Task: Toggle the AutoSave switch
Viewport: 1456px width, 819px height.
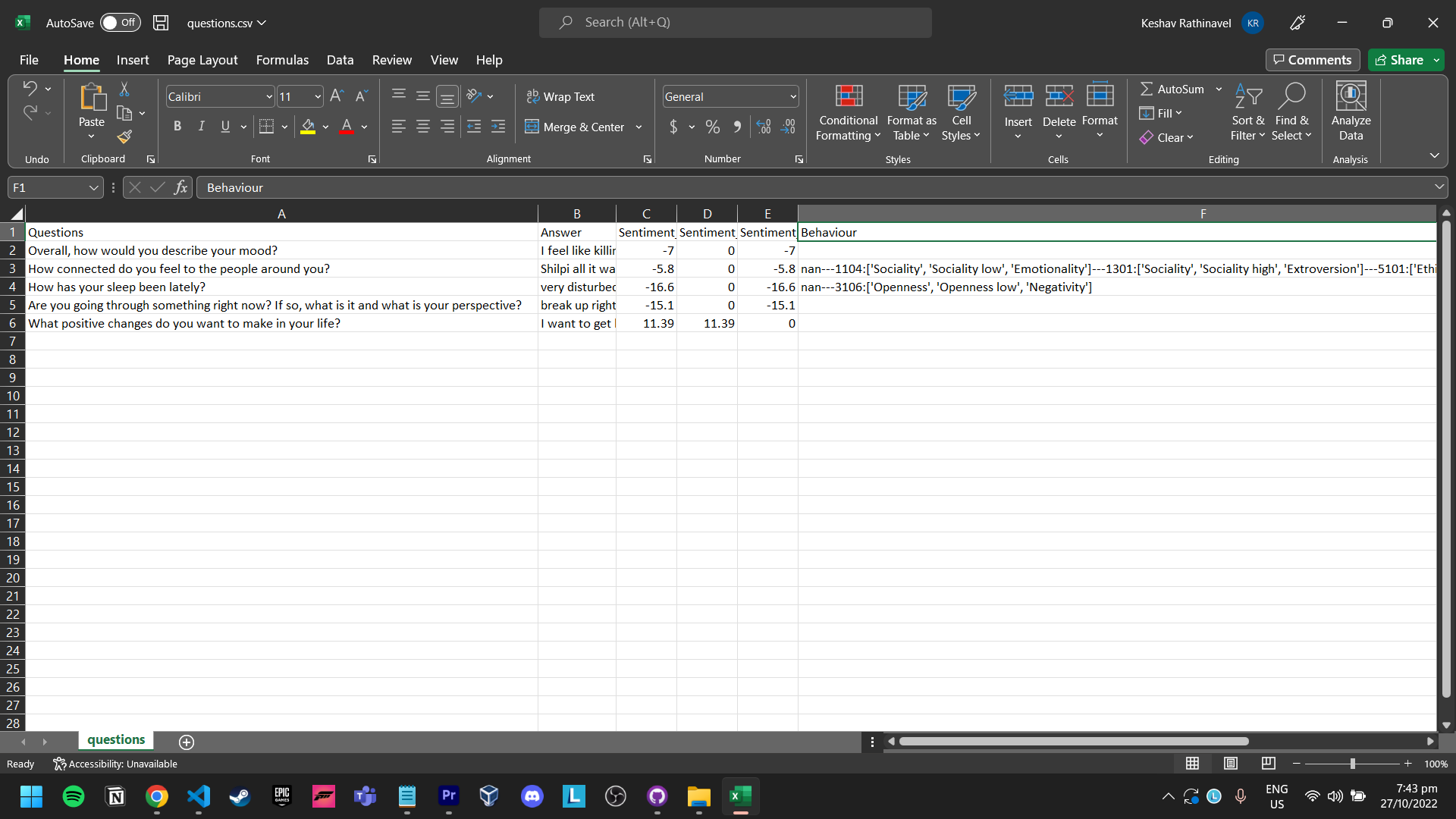Action: pyautogui.click(x=120, y=23)
